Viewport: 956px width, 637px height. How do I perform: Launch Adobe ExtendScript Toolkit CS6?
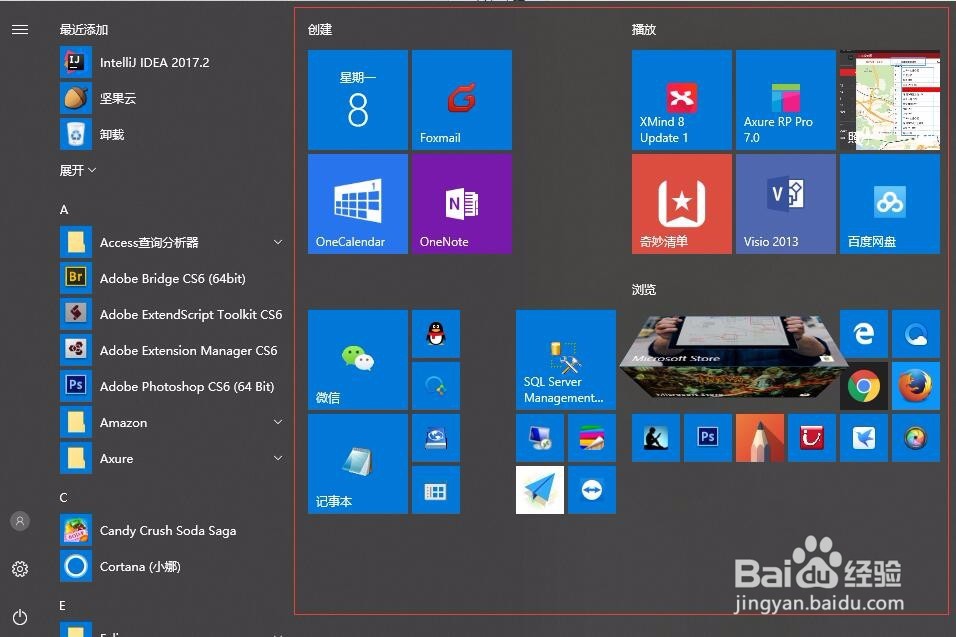coord(173,315)
